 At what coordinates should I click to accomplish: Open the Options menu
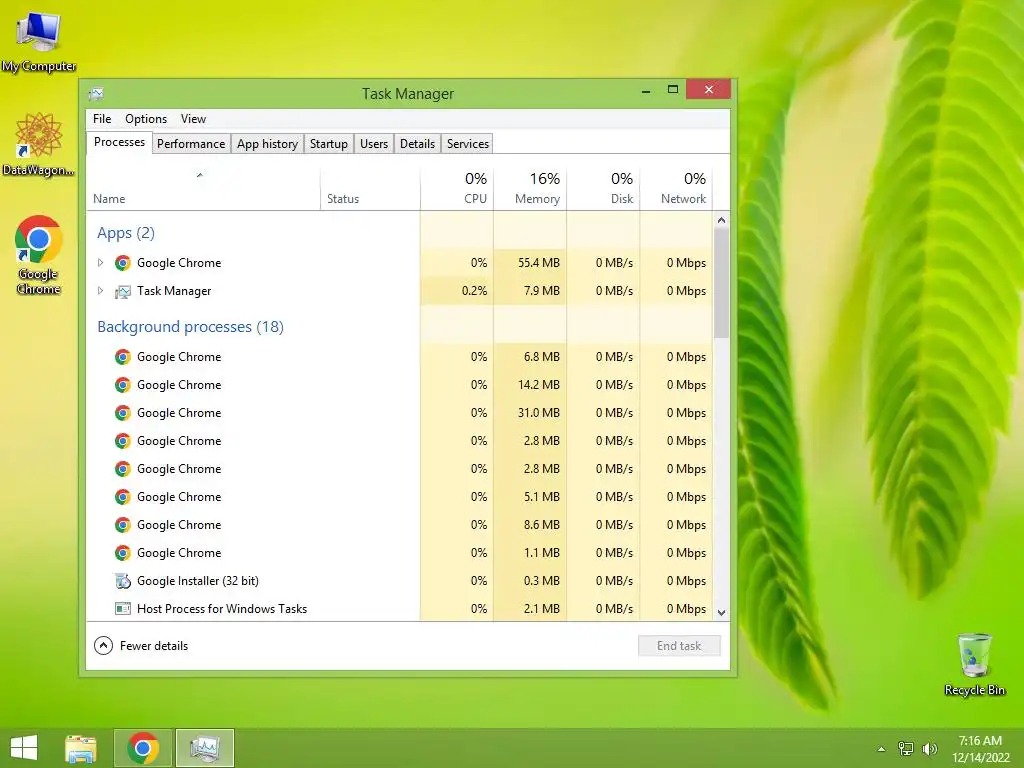146,119
